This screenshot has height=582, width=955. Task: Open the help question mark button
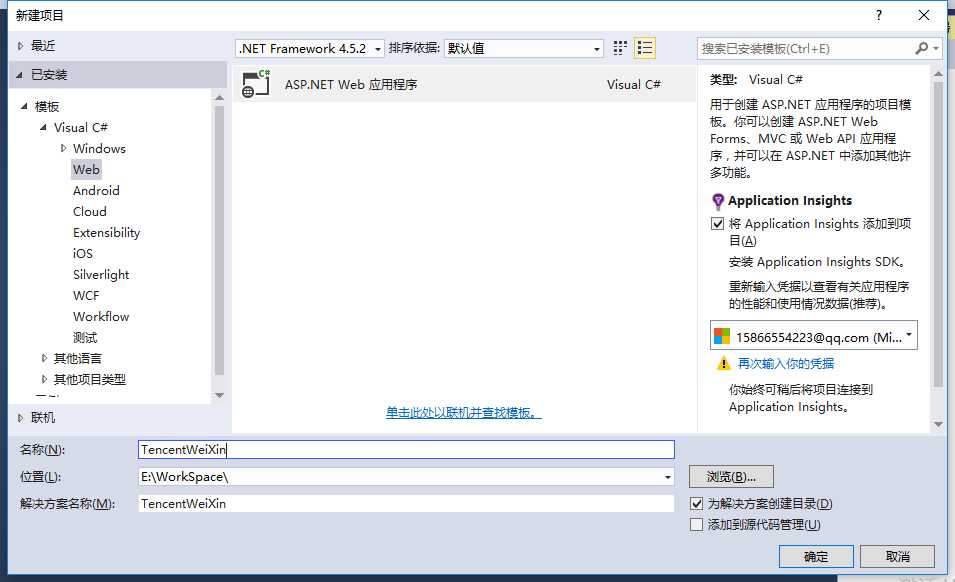tap(878, 15)
